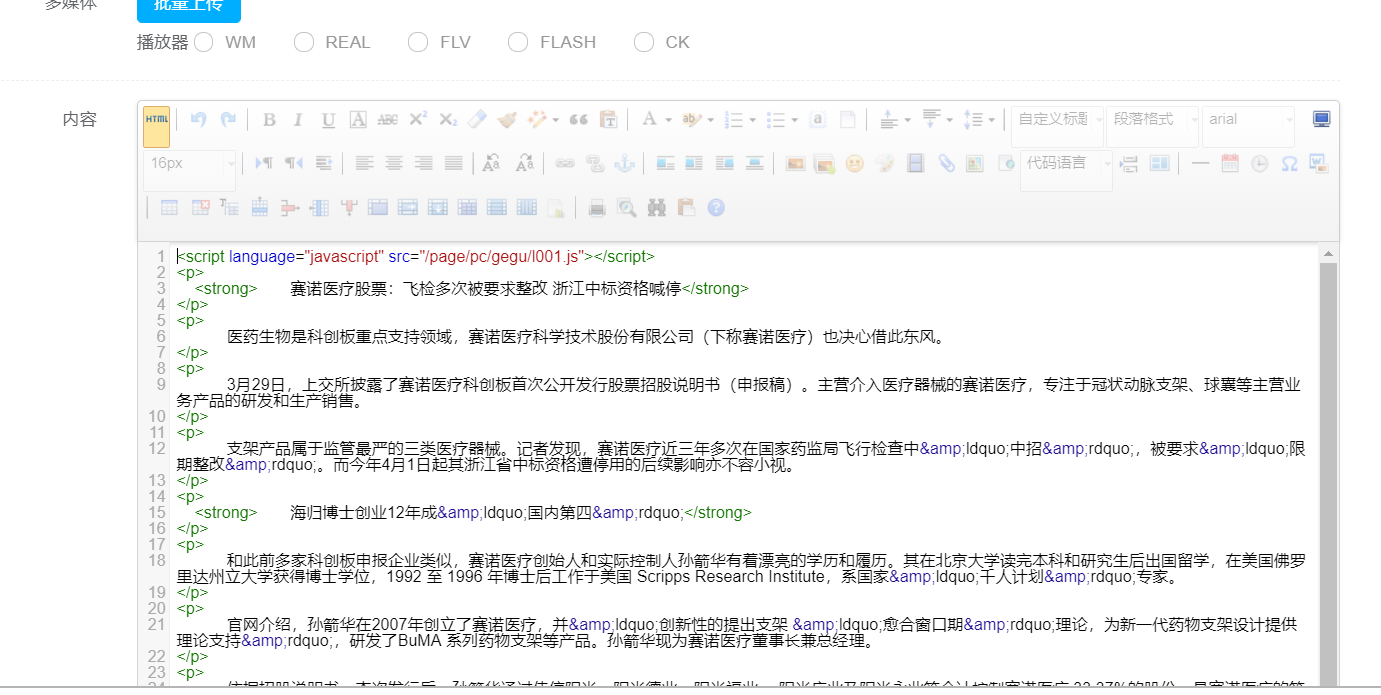Viewport: 1381px width, 695px height.
Task: Select the CK player radio button
Action: [x=644, y=42]
